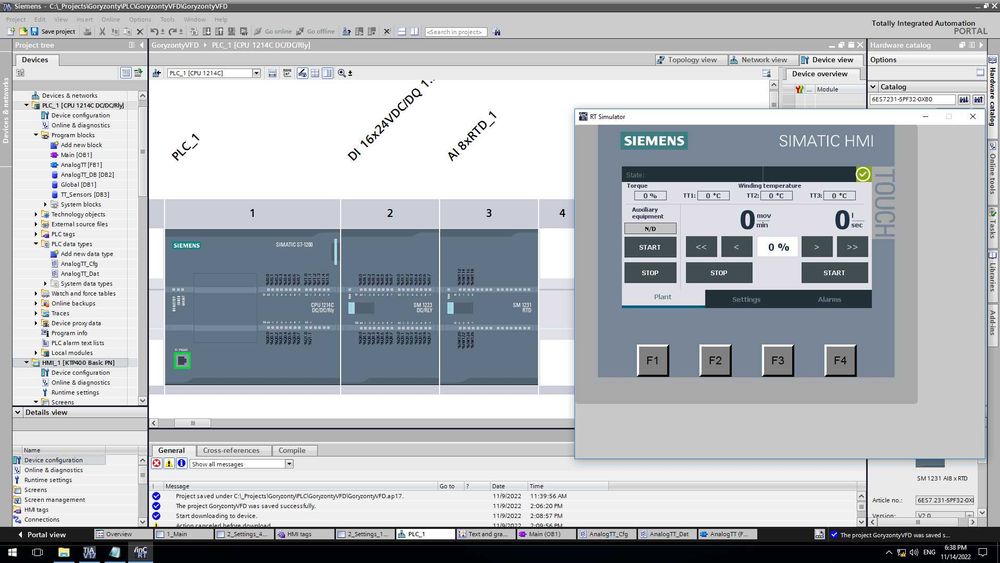Viewport: 1000px width, 563px height.
Task: Click the fast-decrease << button on HMI
Action: coord(701,247)
